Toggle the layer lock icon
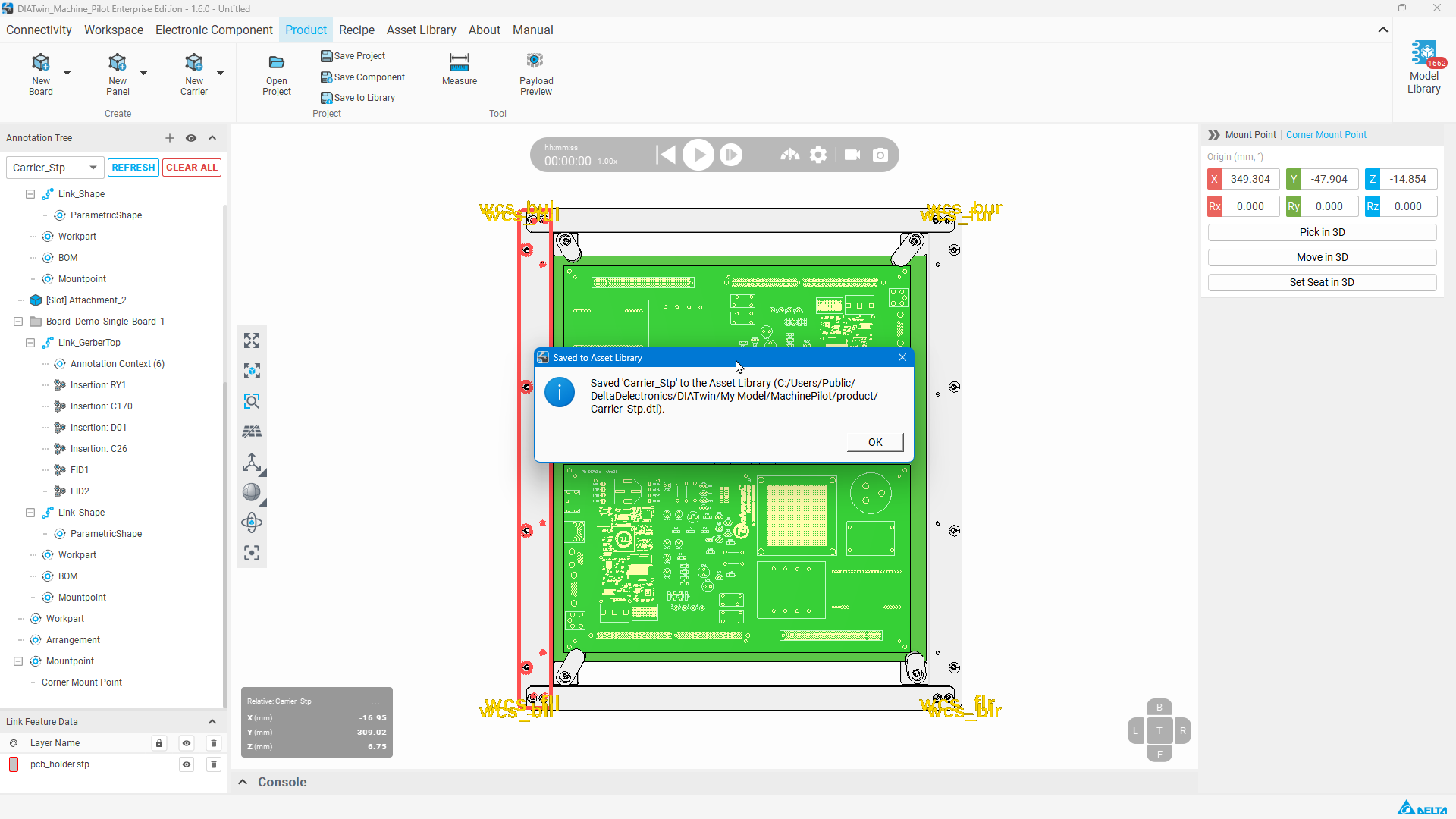This screenshot has height=819, width=1456. (x=159, y=743)
